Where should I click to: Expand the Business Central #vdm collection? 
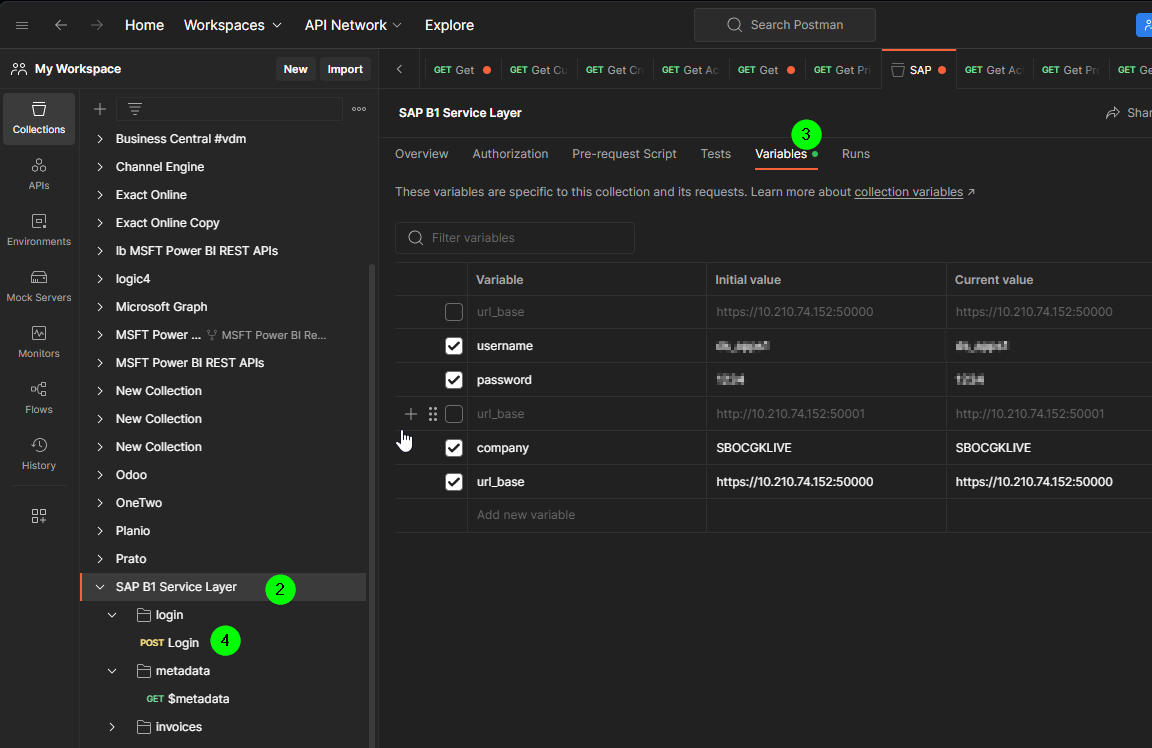pos(100,138)
